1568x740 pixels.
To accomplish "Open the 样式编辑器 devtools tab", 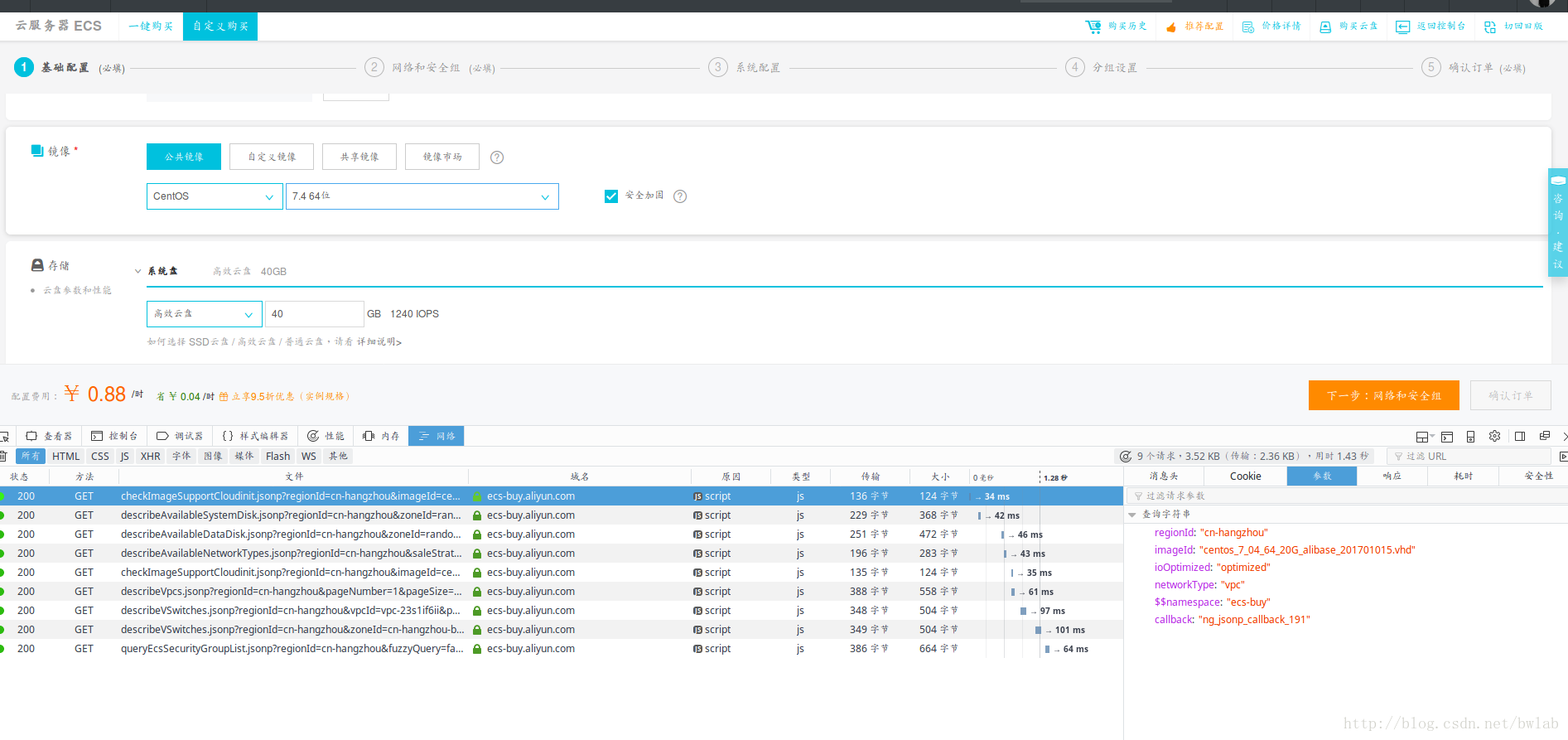I will [x=255, y=436].
